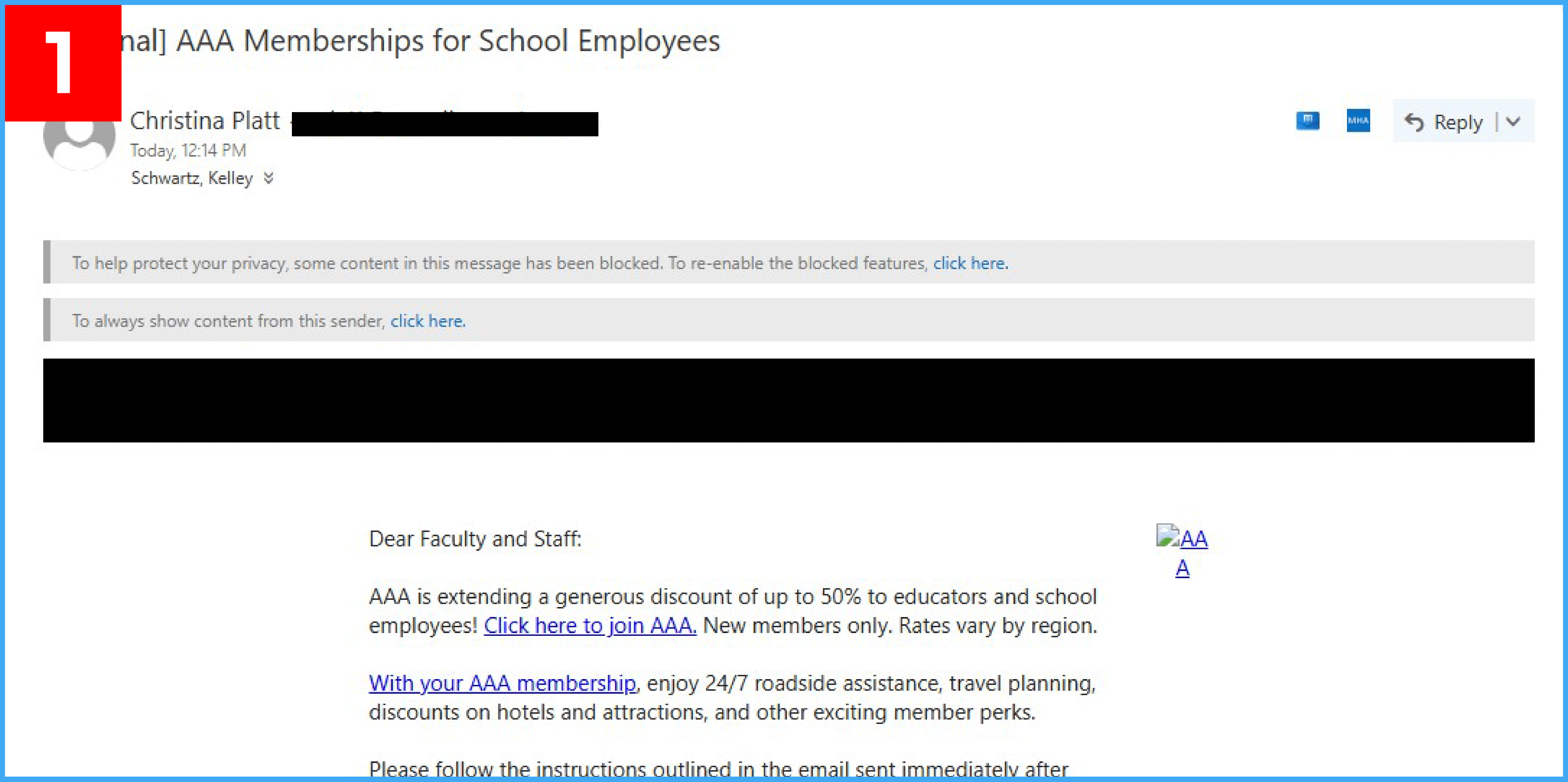
Task: Open the "Click here to join AAA" link
Action: 589,625
